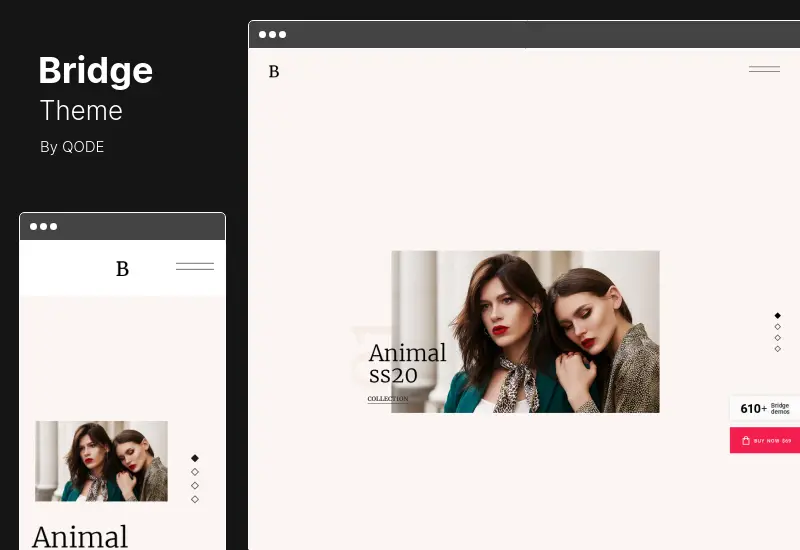The image size is (800, 550).
Task: Follow the COLLECTION link under Animal ss20
Action: pos(388,399)
